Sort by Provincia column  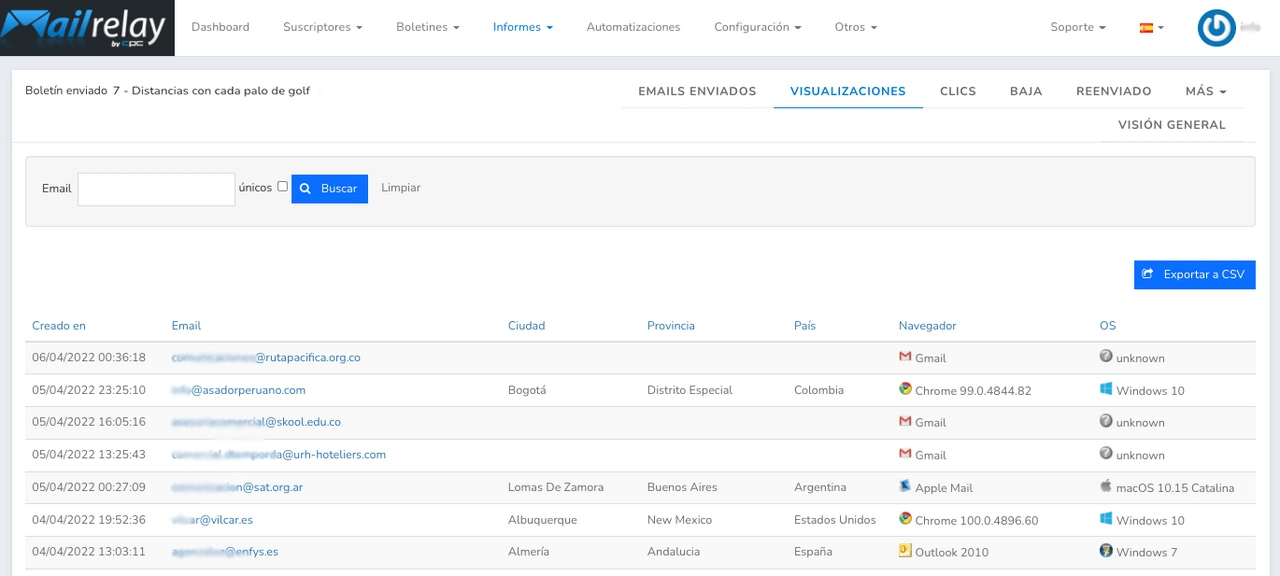click(671, 326)
